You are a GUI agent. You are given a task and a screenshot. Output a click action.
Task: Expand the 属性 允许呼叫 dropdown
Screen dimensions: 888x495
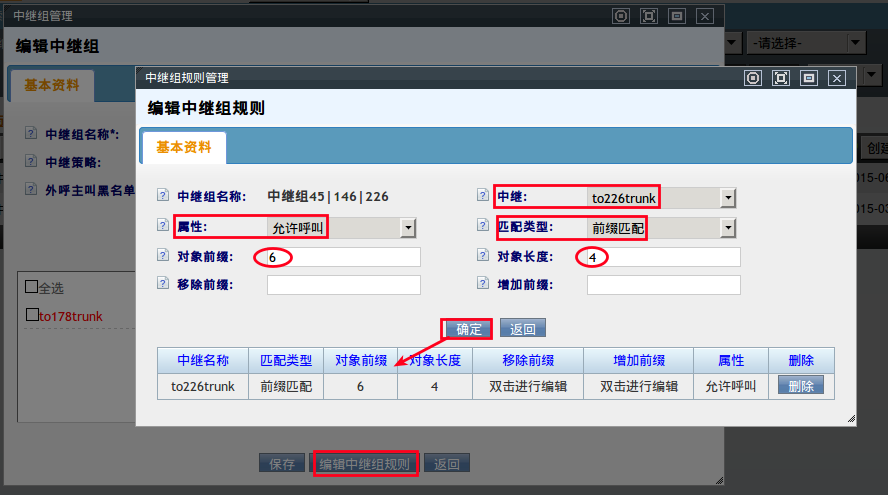[407, 228]
